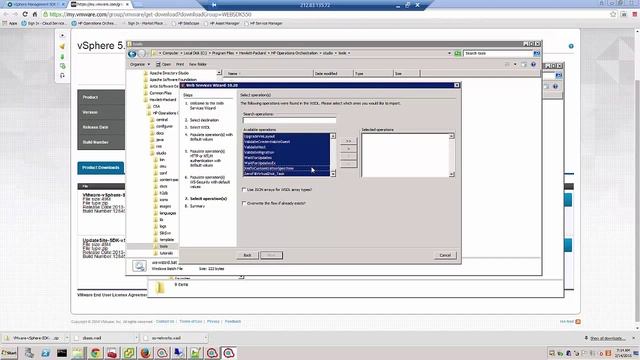Cancel the Web Services Wizard
640x360 pixels.
tap(445, 255)
